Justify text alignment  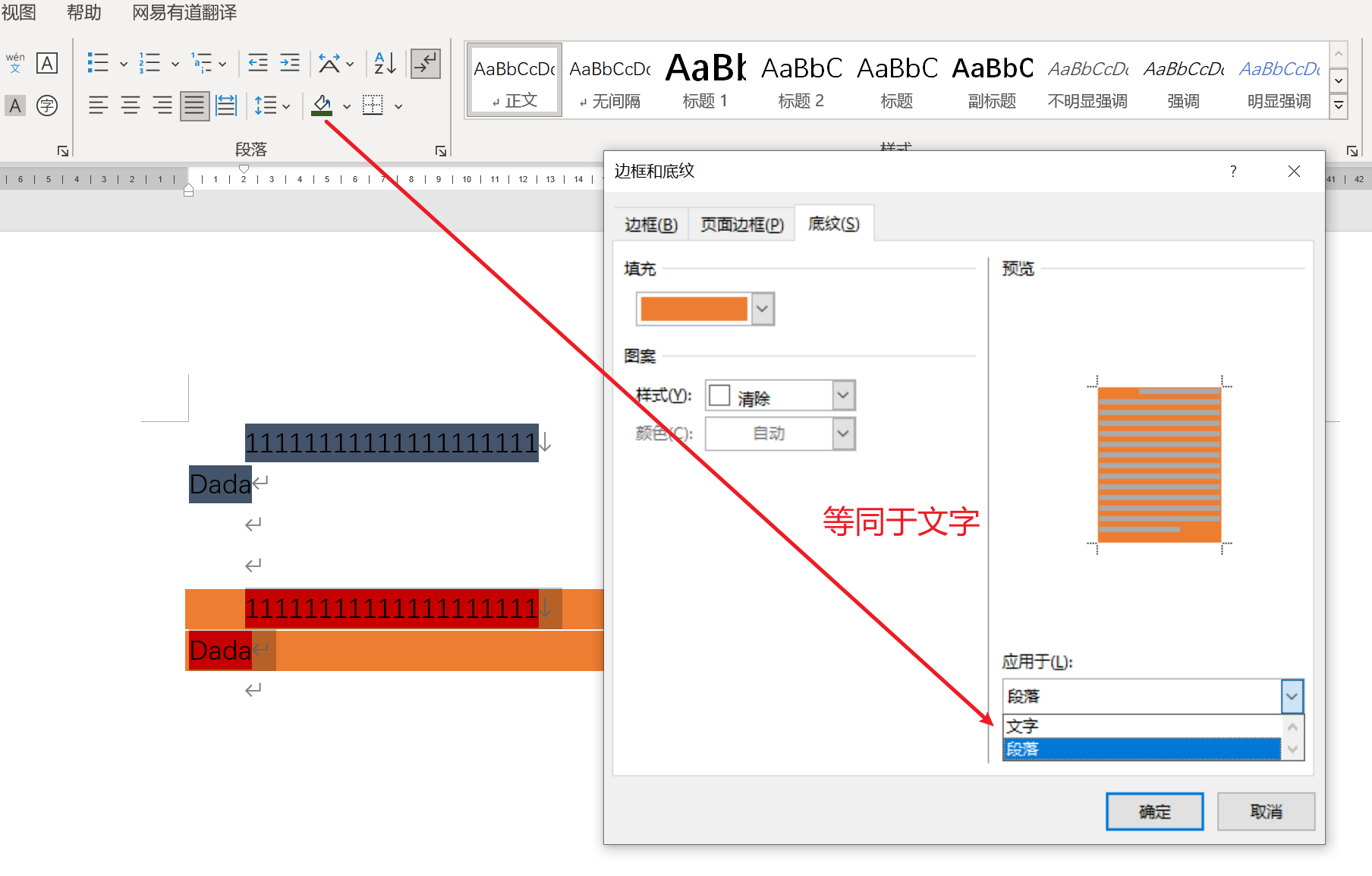tap(194, 106)
